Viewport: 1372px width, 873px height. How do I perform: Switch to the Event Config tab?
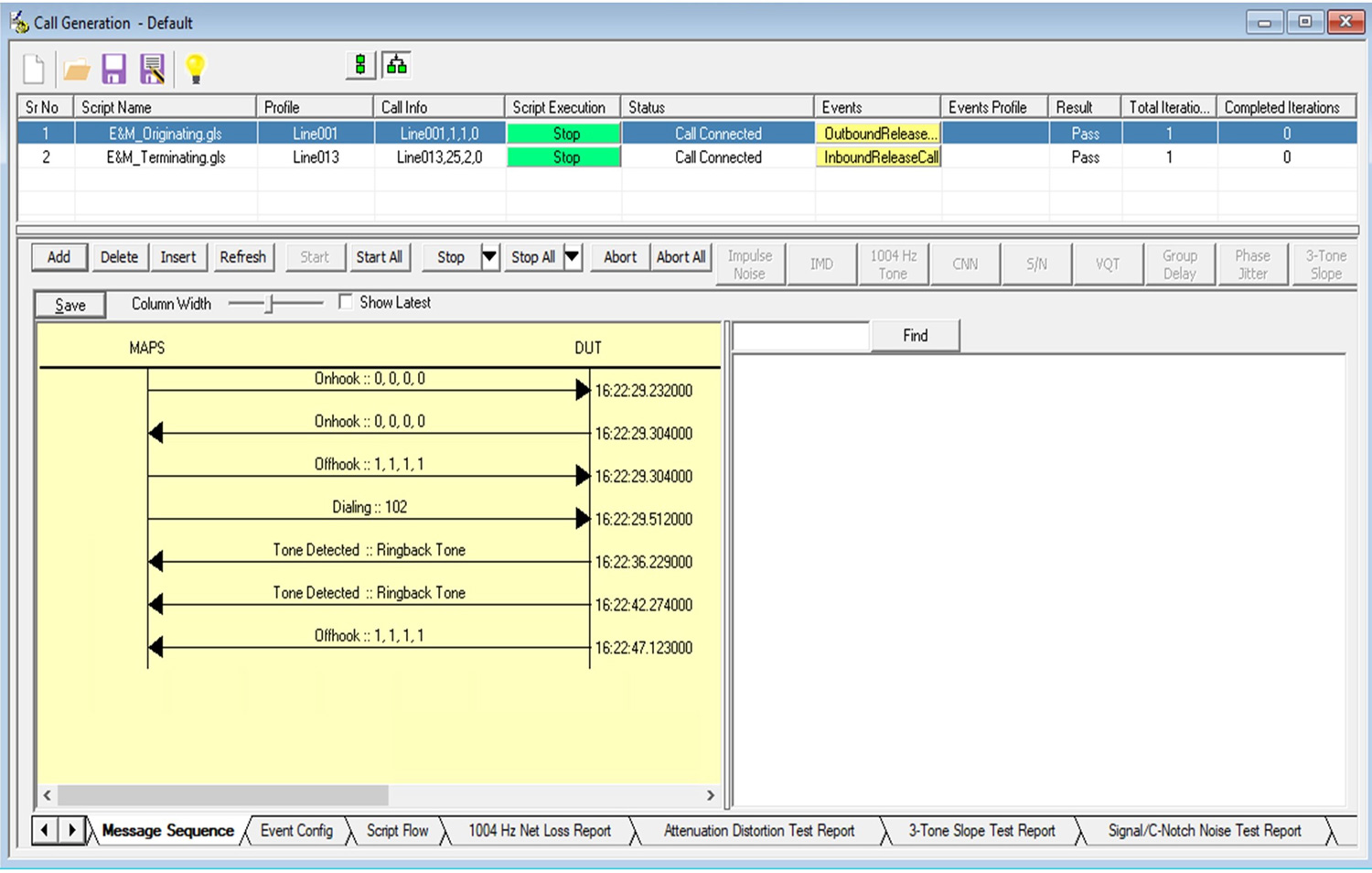296,831
